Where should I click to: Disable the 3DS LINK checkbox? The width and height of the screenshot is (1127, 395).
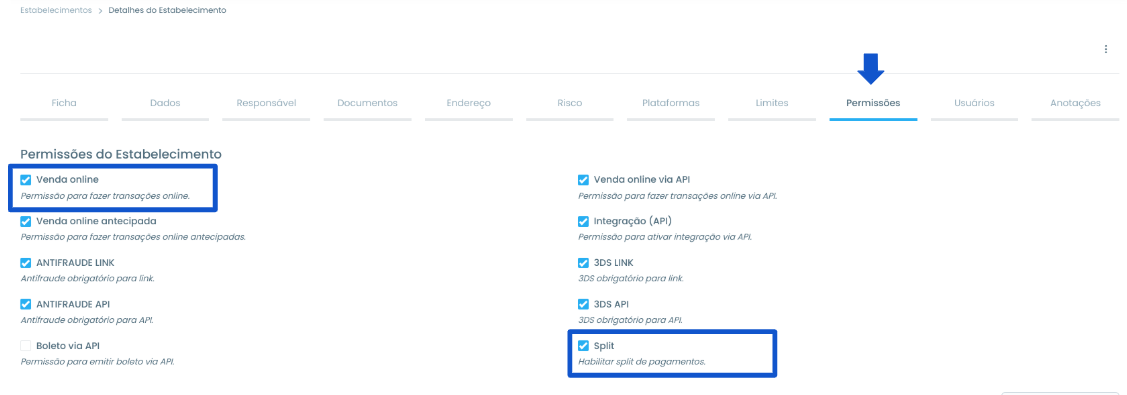(x=584, y=263)
